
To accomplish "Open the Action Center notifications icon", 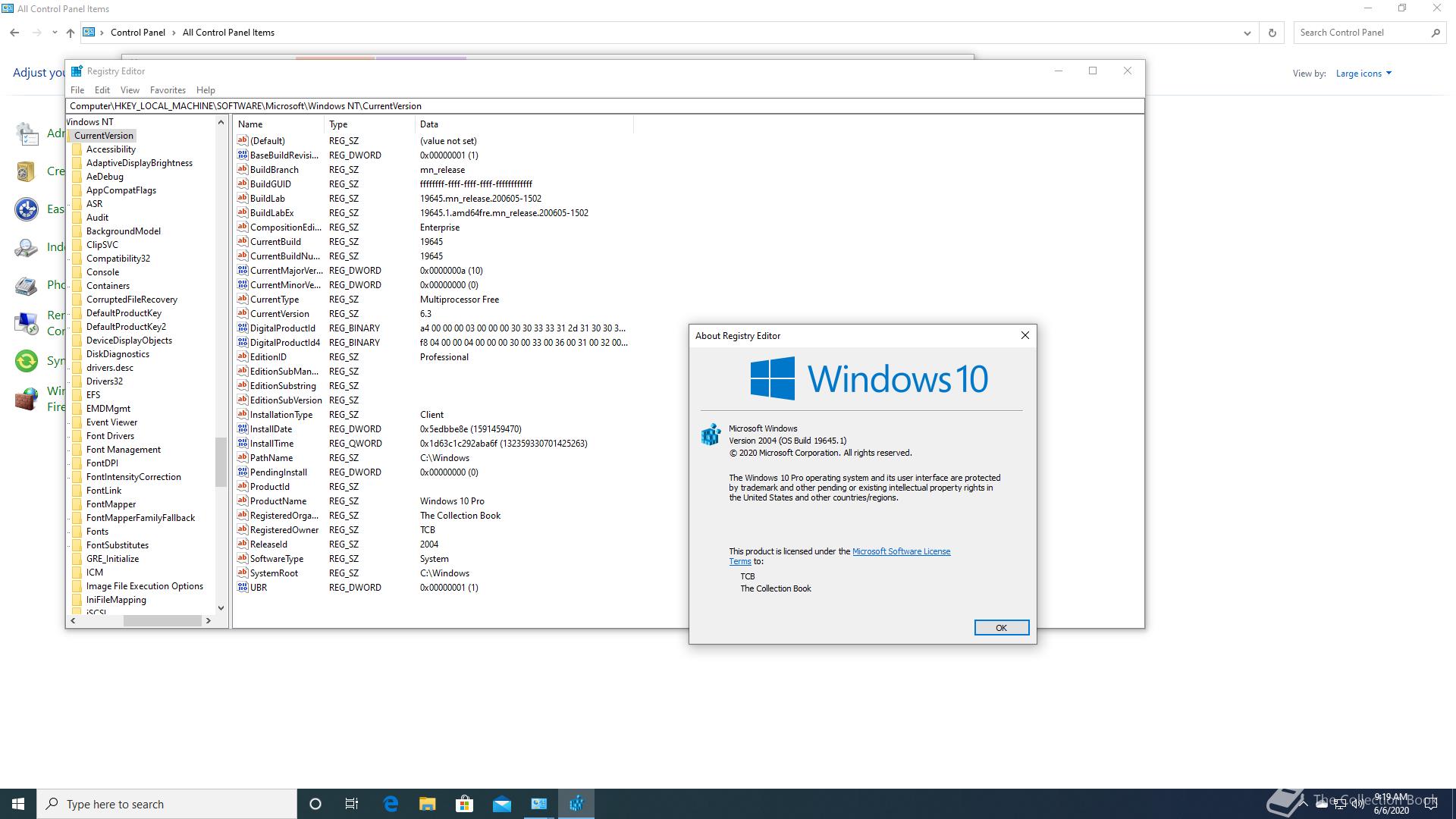I will click(x=1431, y=804).
